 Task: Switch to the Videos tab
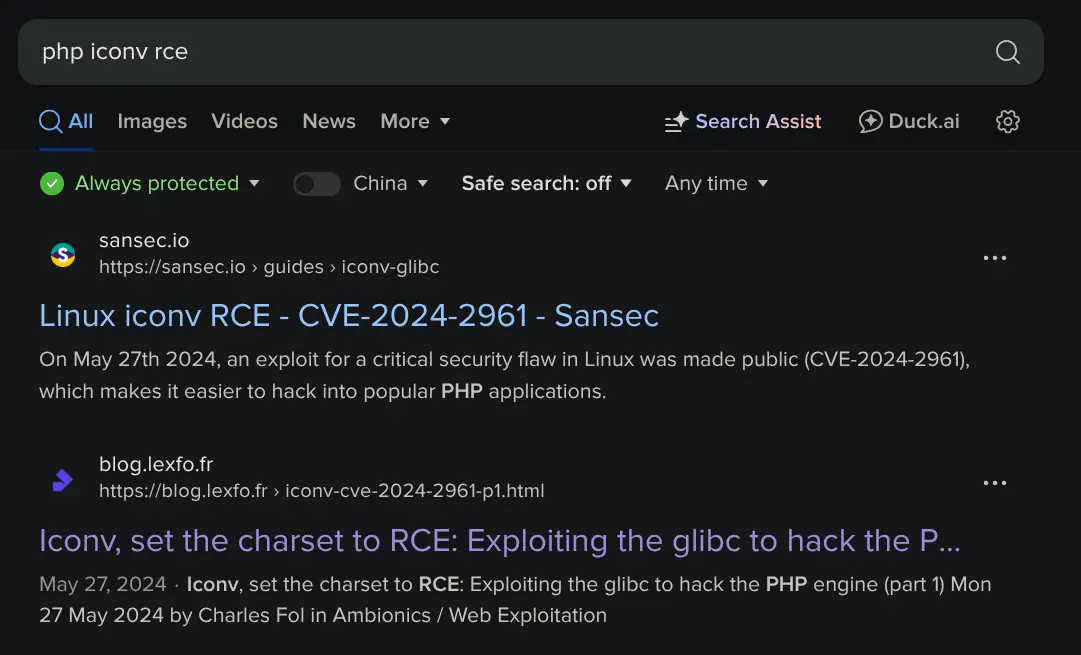(x=244, y=122)
